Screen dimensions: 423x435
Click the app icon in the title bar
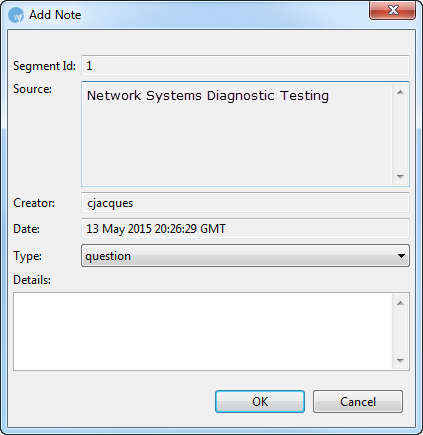pos(16,15)
